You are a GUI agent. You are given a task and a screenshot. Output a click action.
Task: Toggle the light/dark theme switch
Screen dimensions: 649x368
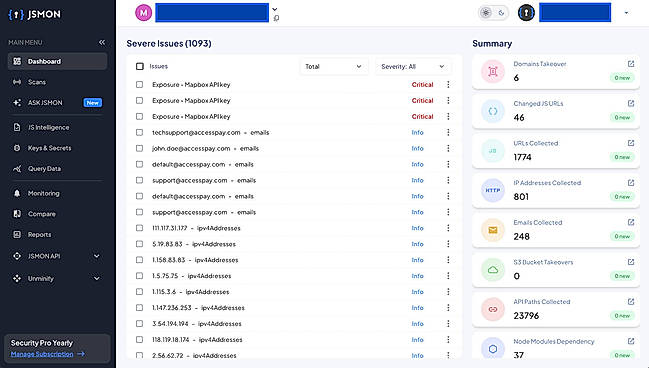coord(493,13)
